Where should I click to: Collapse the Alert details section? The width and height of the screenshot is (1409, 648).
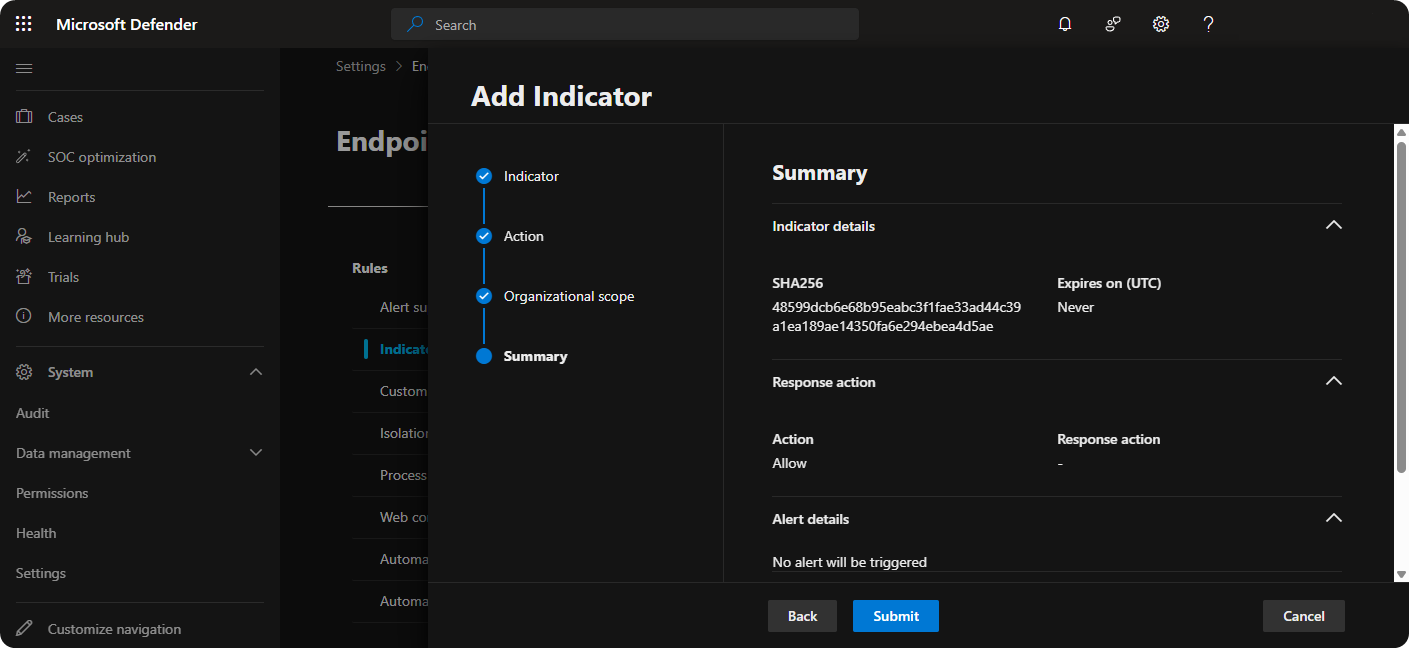1333,519
